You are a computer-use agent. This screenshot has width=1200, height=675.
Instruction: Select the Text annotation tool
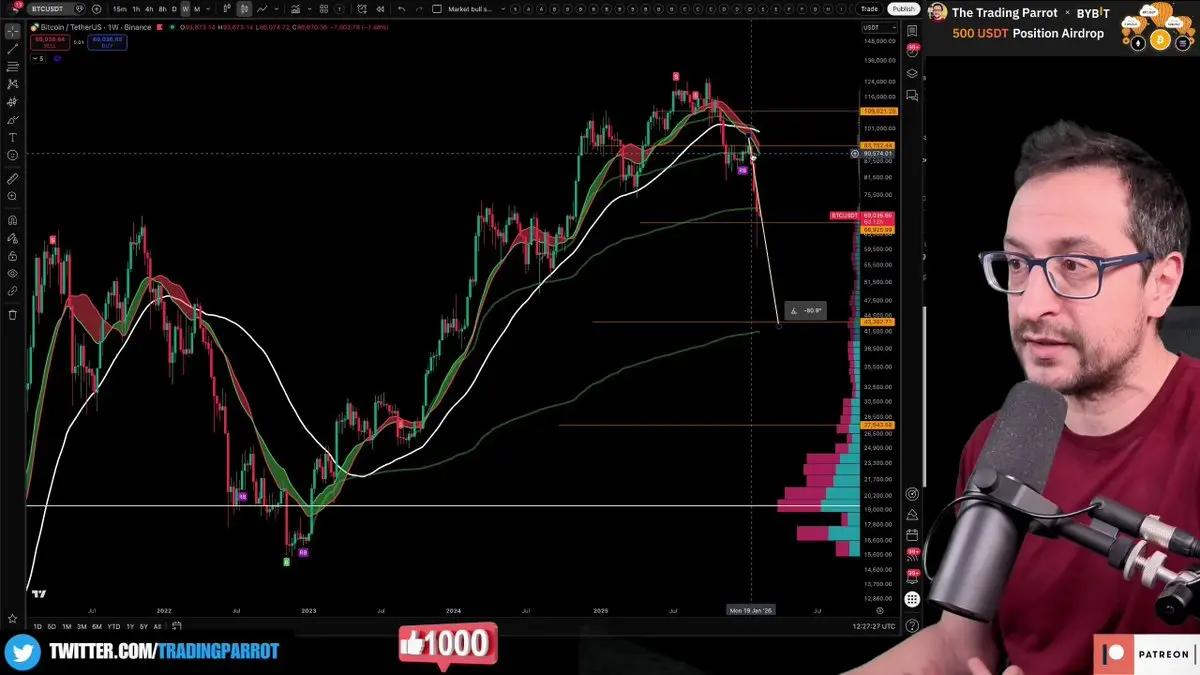point(13,137)
